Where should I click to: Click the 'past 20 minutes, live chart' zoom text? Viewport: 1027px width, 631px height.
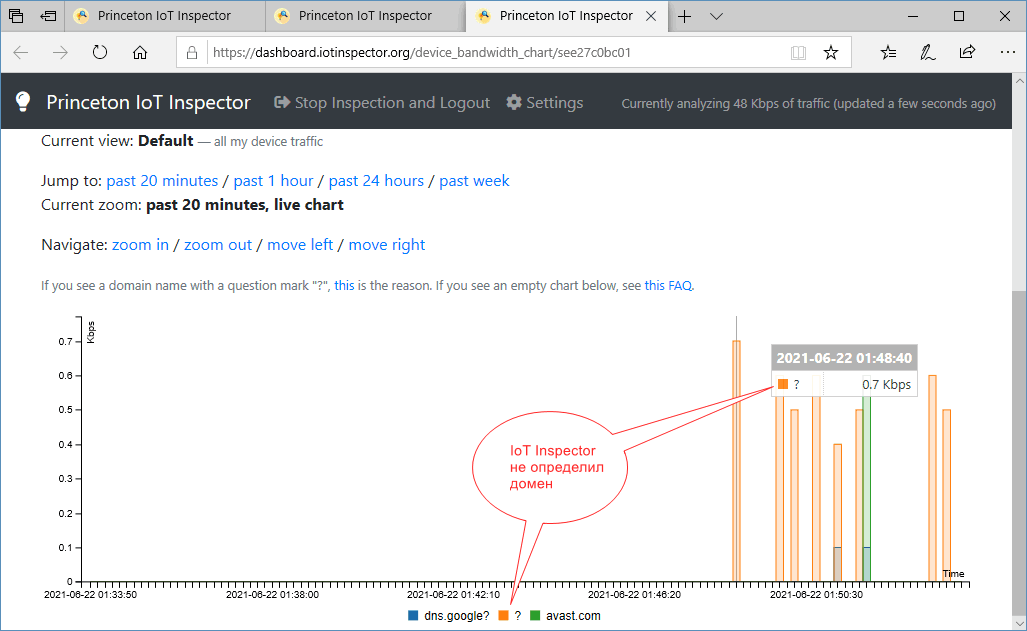point(245,205)
